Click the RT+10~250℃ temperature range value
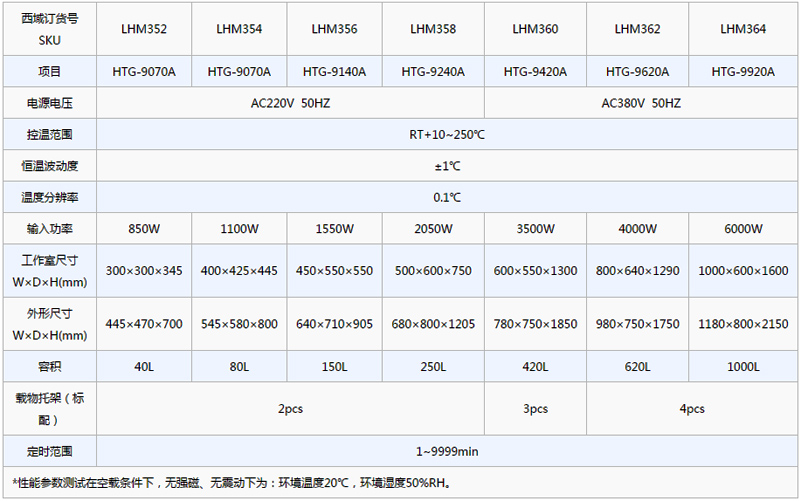 coord(447,135)
